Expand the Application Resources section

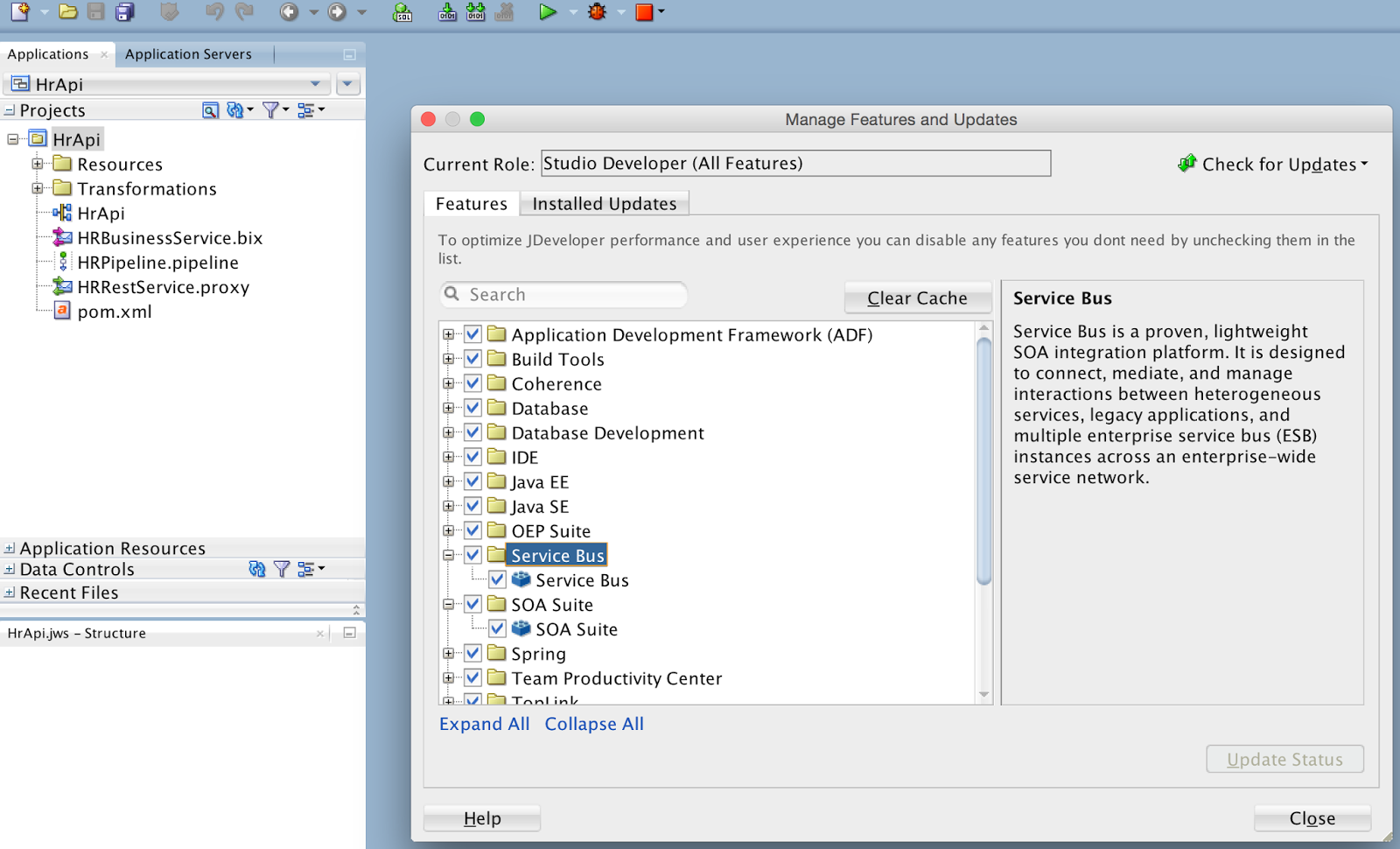tap(10, 548)
